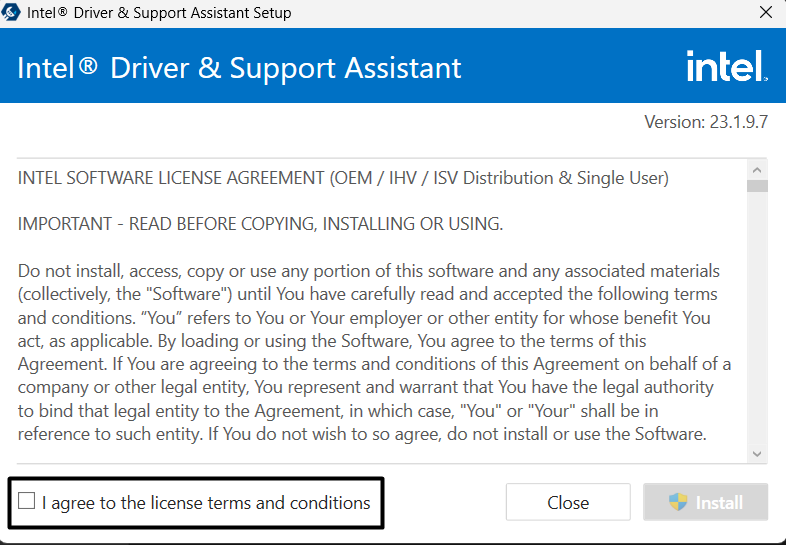786x545 pixels.
Task: Click the Version 23.1.9.7 text
Action: [705, 122]
